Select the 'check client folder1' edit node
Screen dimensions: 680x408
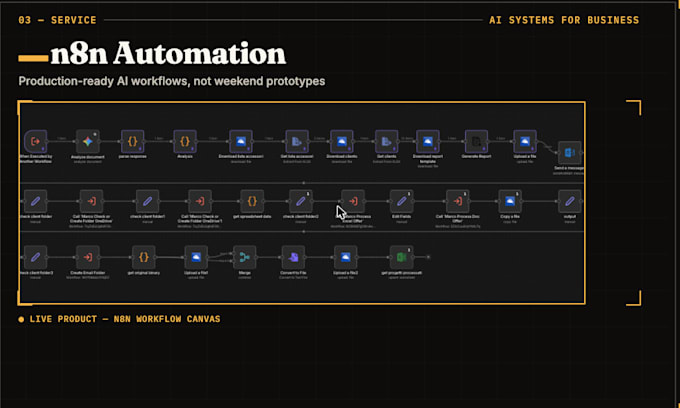(147, 201)
